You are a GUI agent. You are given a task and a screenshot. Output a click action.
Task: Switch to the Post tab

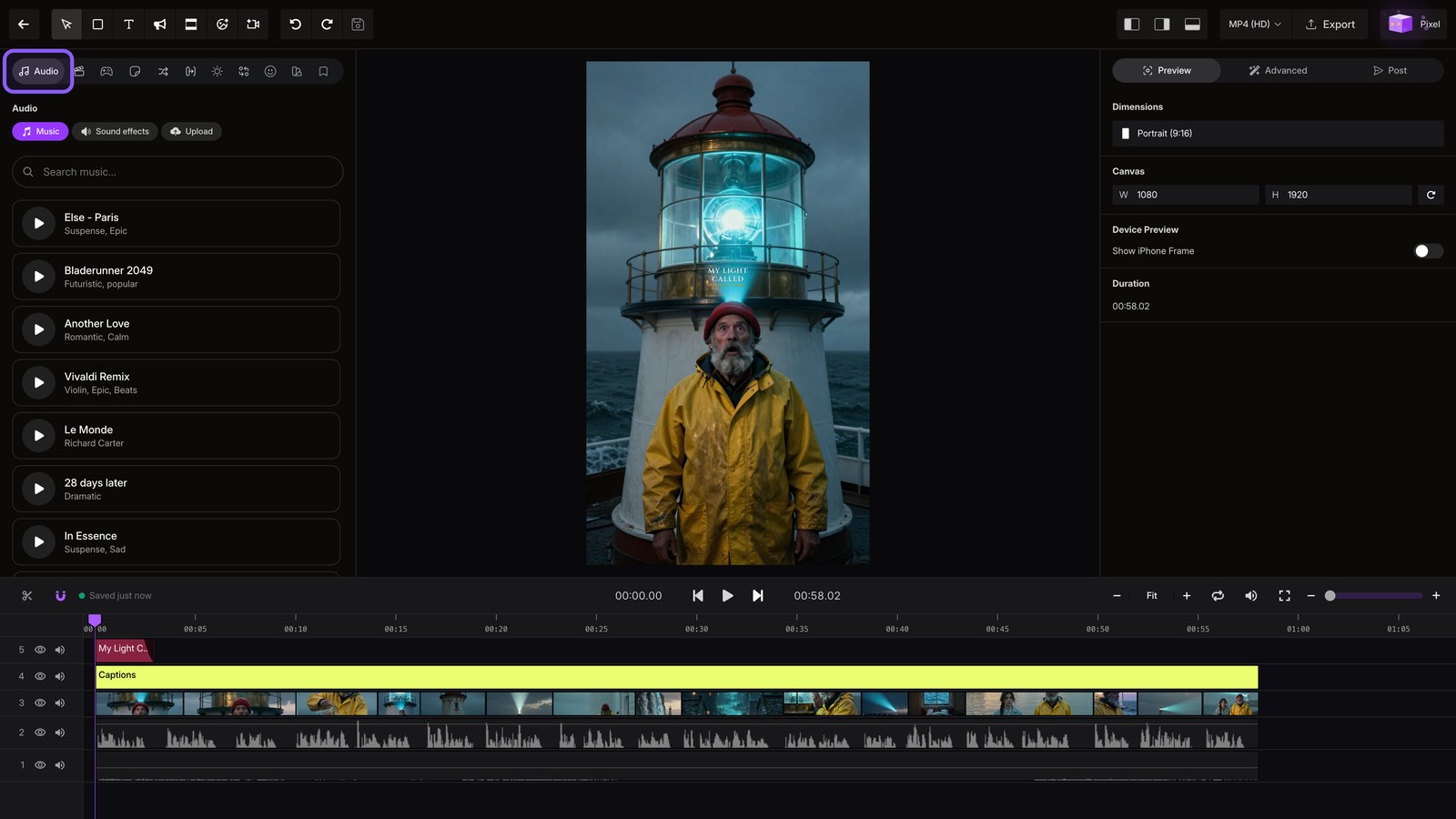[x=1390, y=70]
